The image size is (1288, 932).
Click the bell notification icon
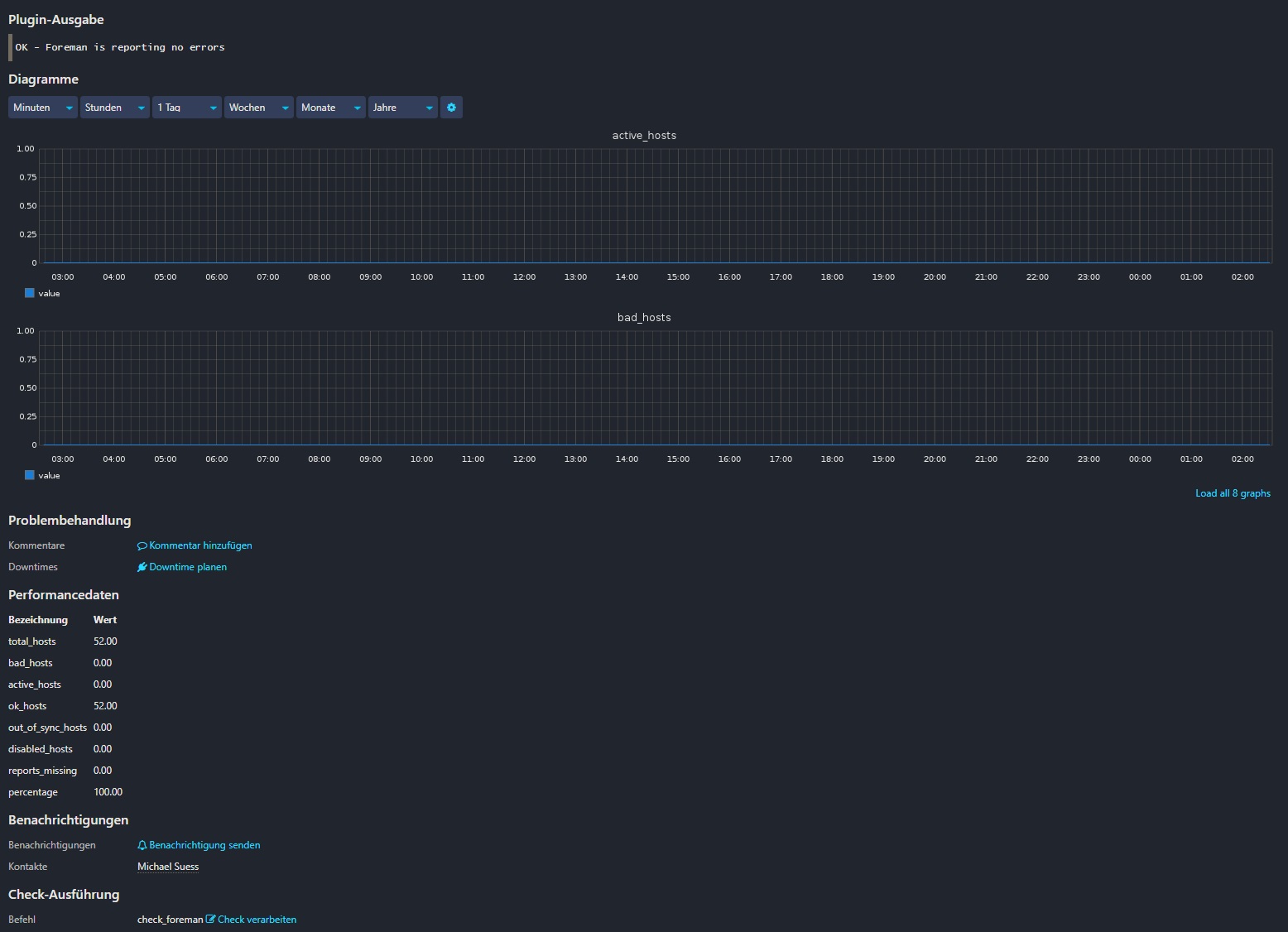click(x=142, y=846)
